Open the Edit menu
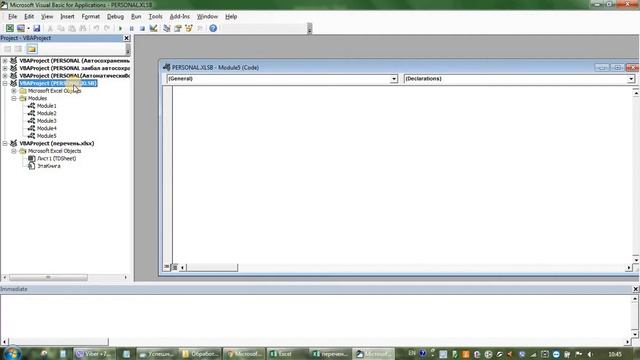The width and height of the screenshot is (640, 360). click(x=29, y=16)
